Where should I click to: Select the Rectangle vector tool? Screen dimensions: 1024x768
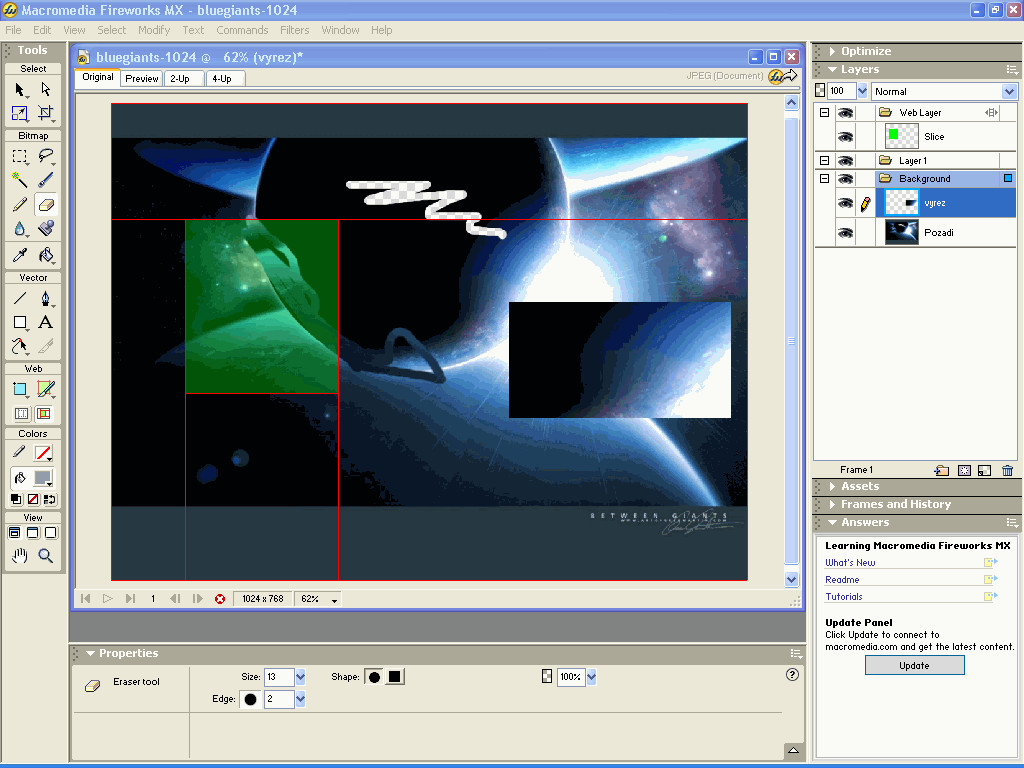[20, 322]
